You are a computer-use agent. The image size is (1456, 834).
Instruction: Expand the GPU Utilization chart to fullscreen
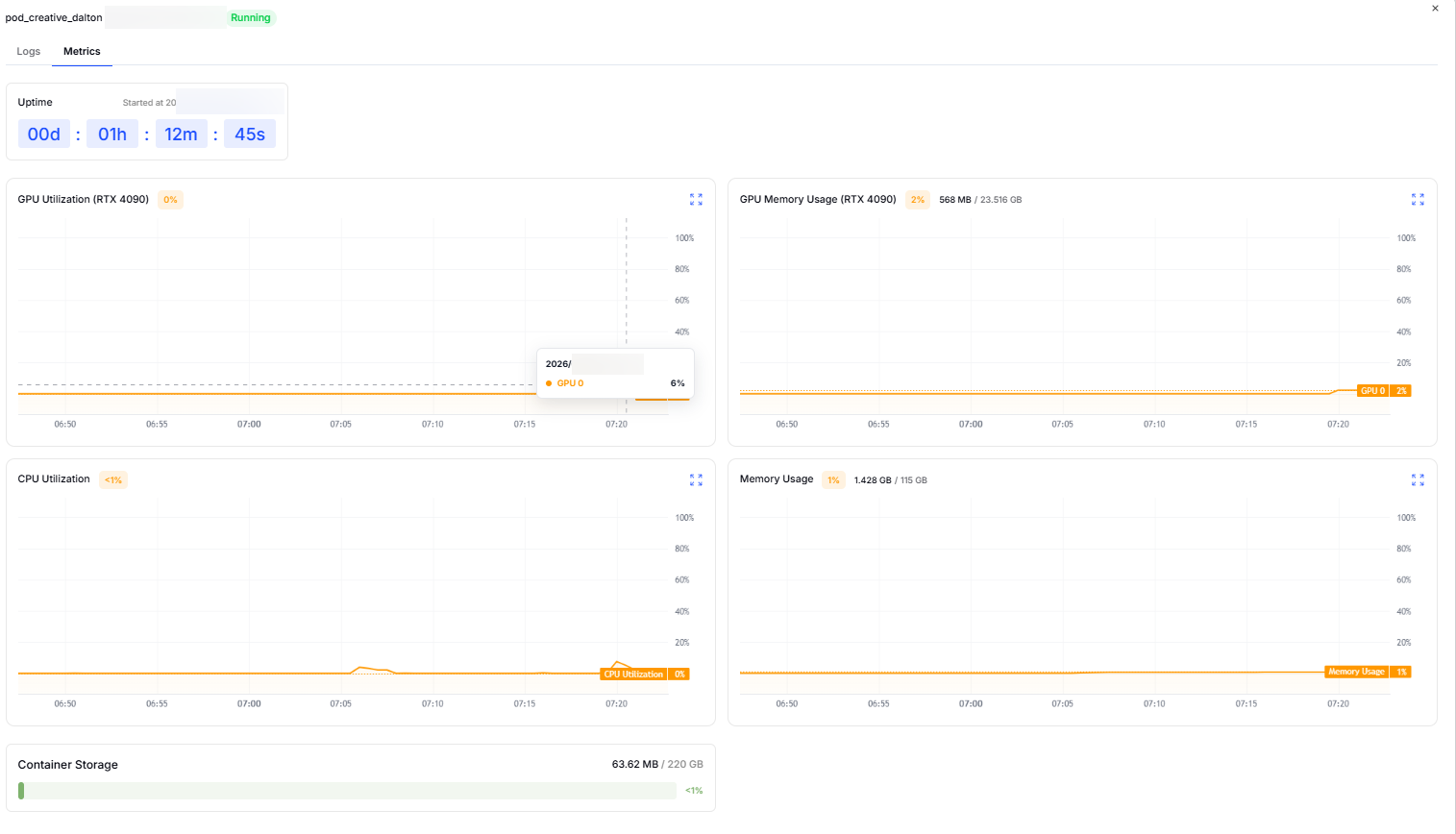coord(696,200)
